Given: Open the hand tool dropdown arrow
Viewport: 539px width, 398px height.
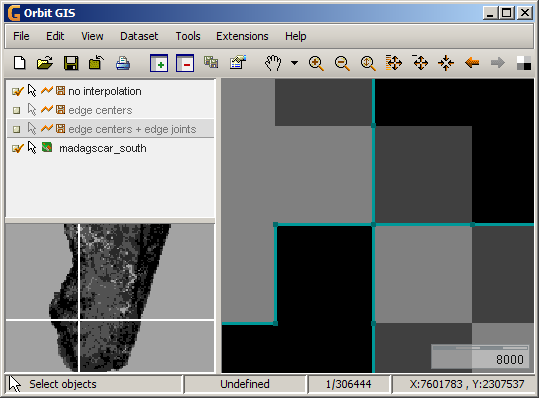Looking at the screenshot, I should point(294,63).
